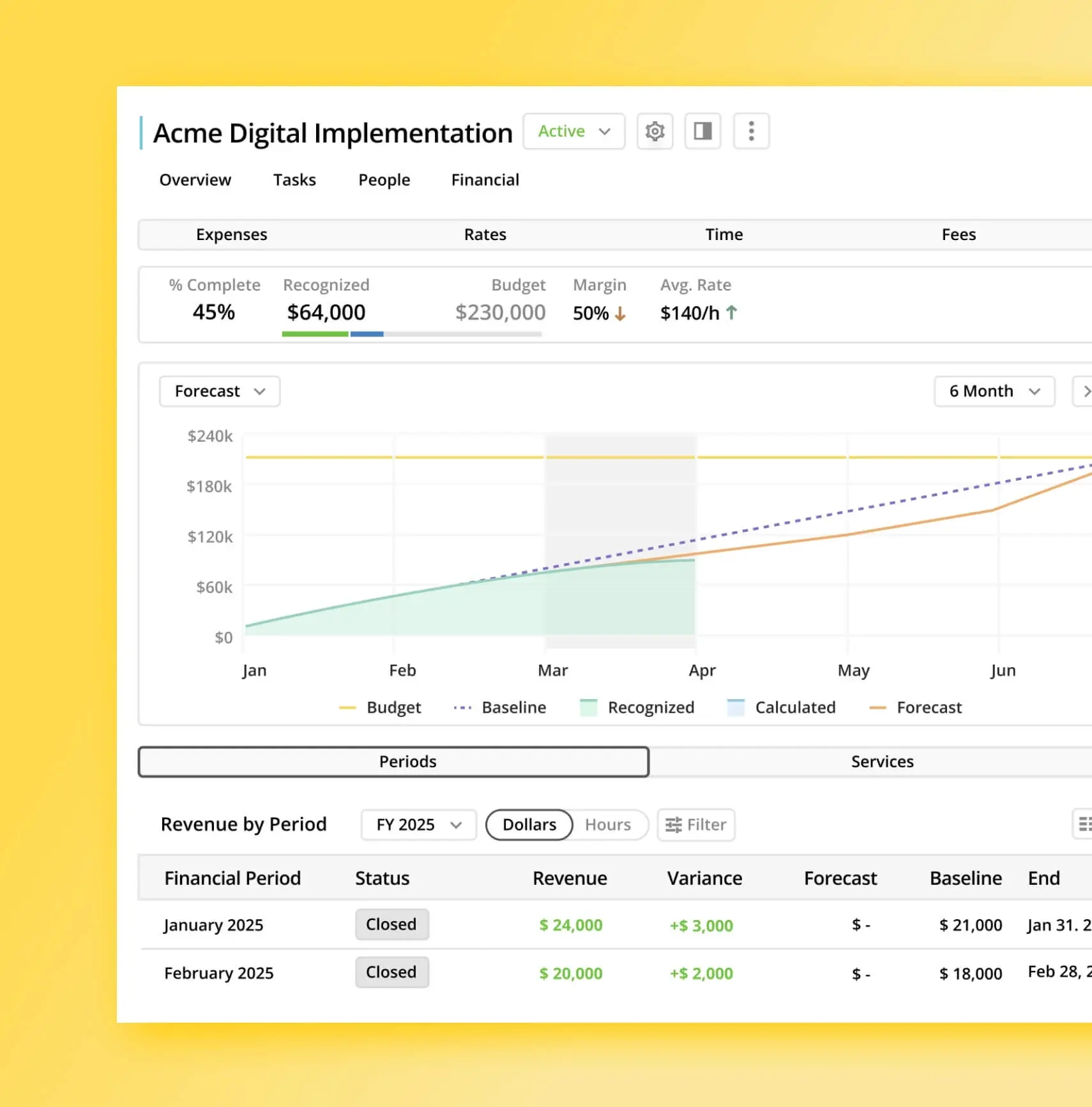Switch revenue display to Hours

(607, 825)
